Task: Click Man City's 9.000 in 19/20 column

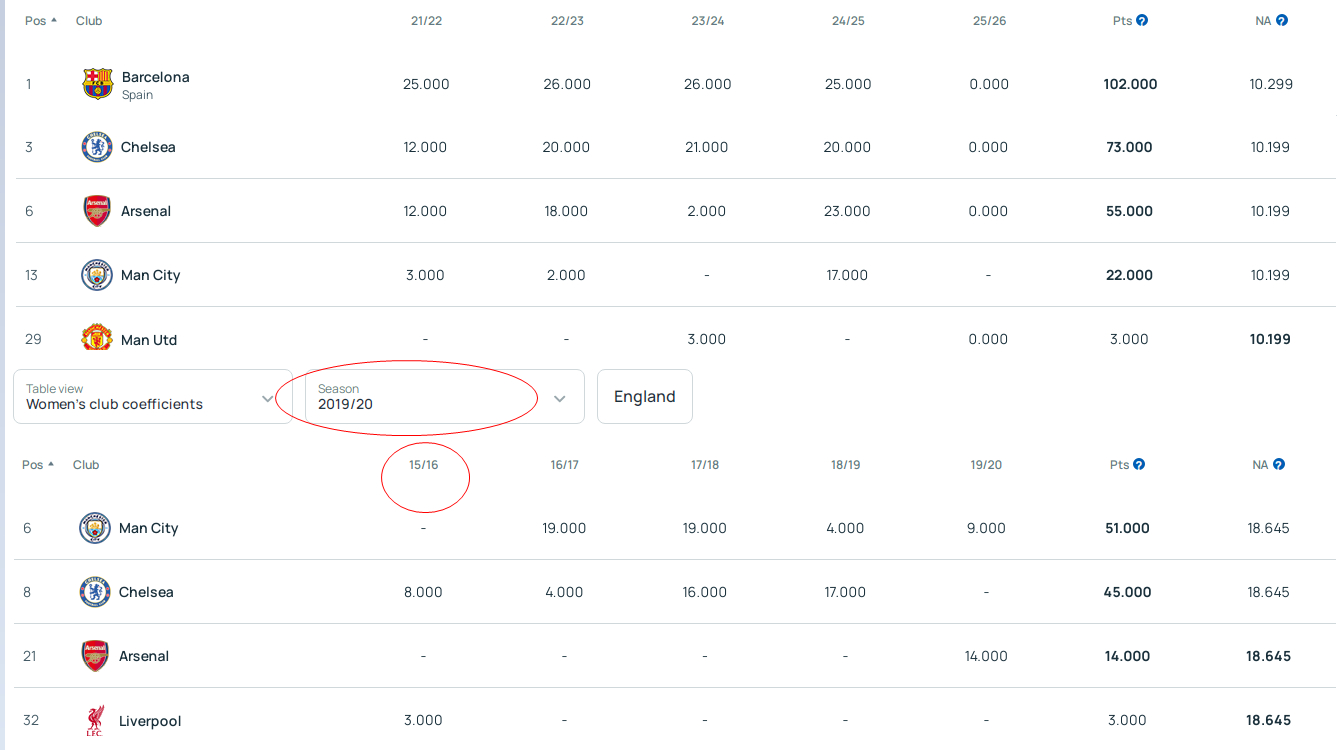Action: (x=986, y=528)
